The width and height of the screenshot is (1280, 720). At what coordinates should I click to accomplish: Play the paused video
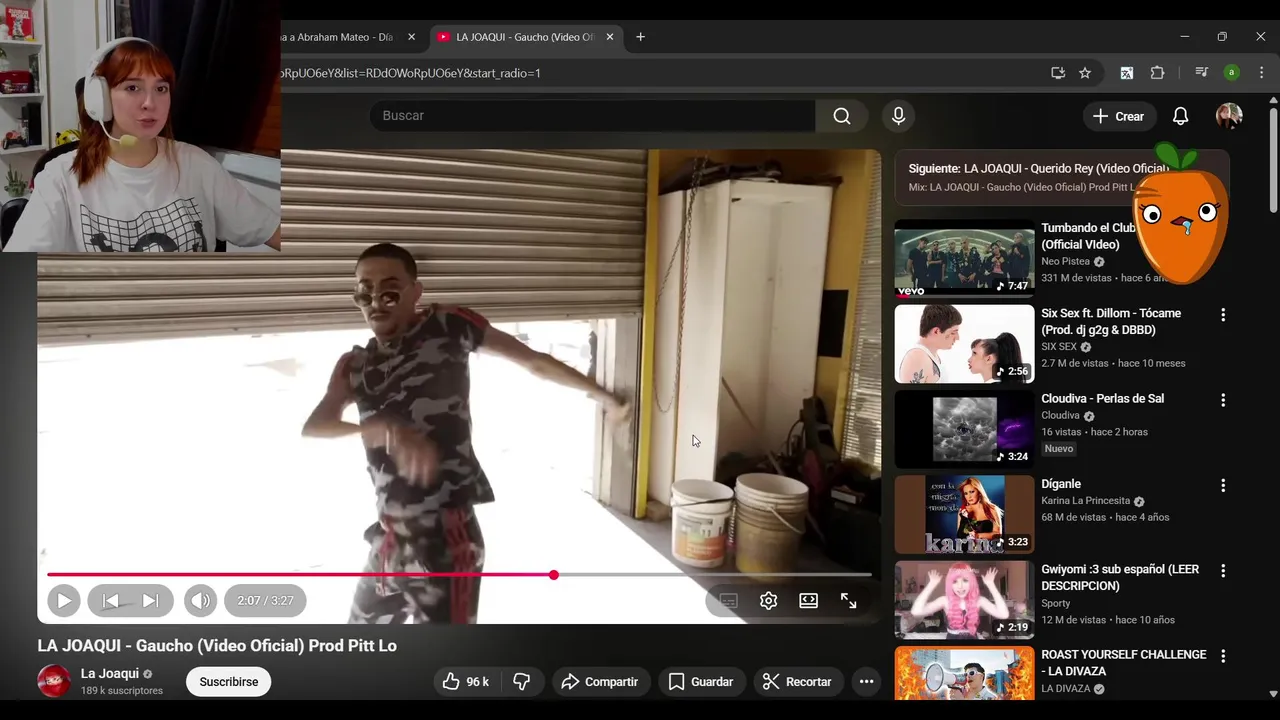(63, 601)
